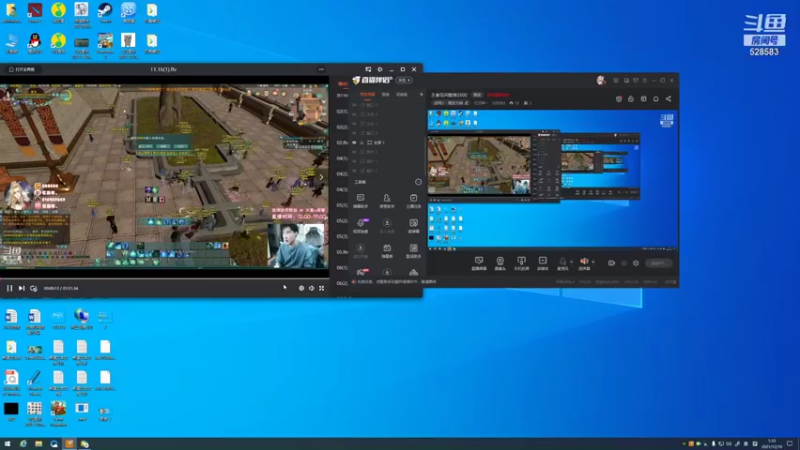Viewport: 800px width, 450px height.
Task: Edit the stream category with the pencil icon
Action: pos(466,103)
